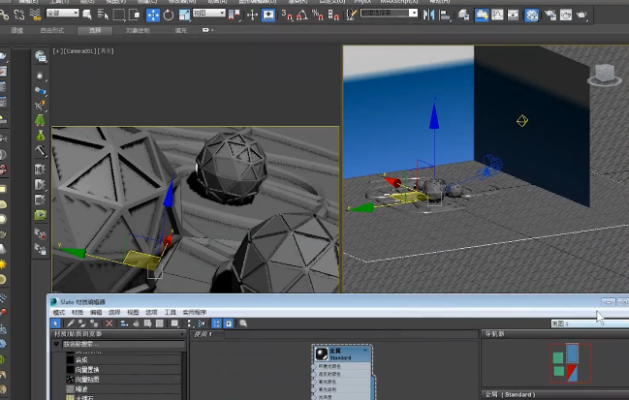Open the reference coordinate system dropdown
This screenshot has width=629, height=400.
point(210,15)
